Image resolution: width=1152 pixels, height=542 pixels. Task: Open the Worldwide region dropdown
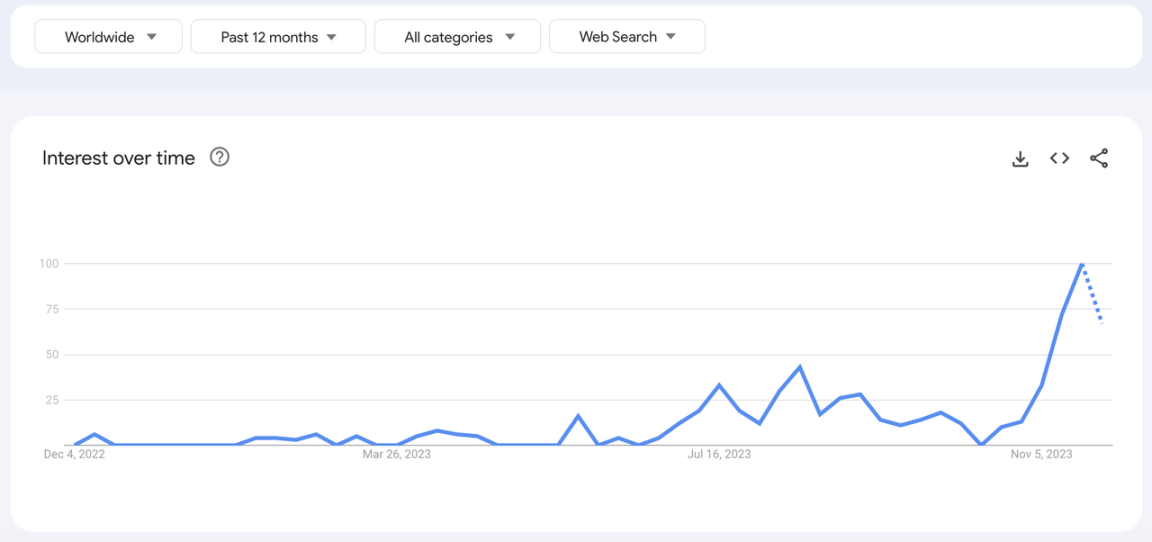[x=109, y=37]
